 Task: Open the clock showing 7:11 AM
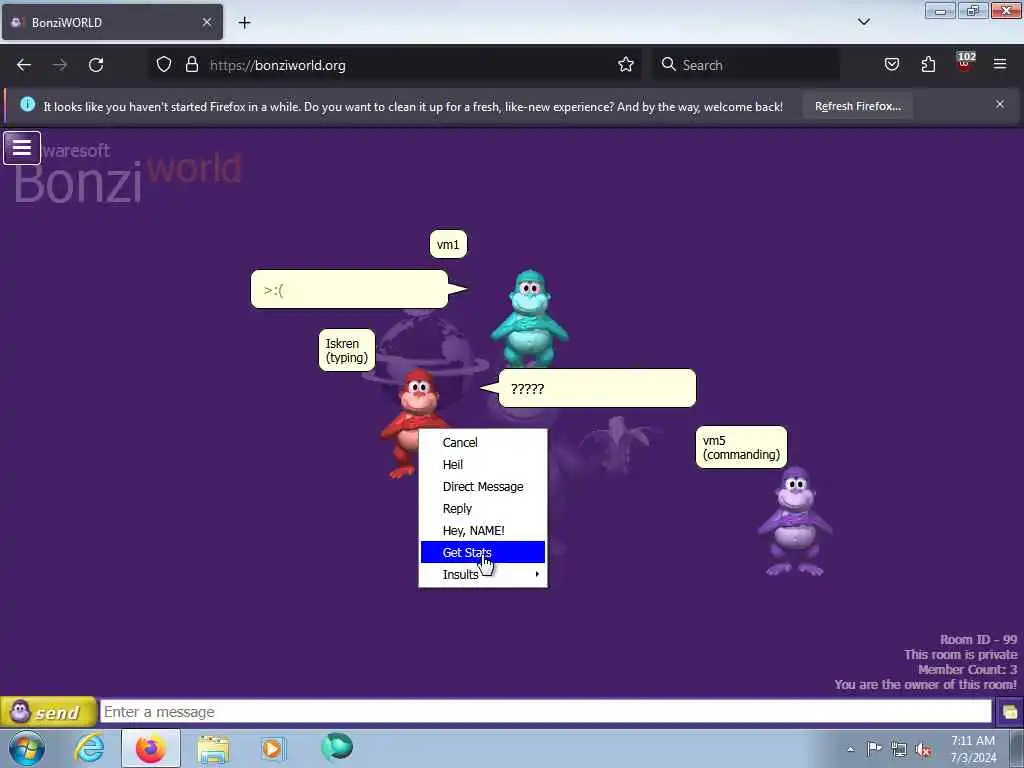(973, 749)
